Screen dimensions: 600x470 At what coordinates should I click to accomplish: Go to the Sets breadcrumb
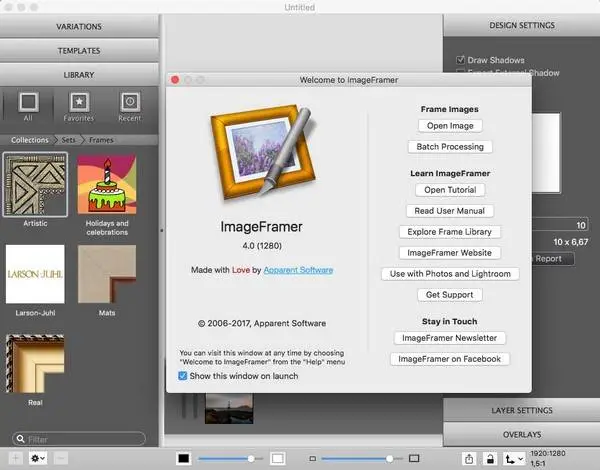coord(68,140)
